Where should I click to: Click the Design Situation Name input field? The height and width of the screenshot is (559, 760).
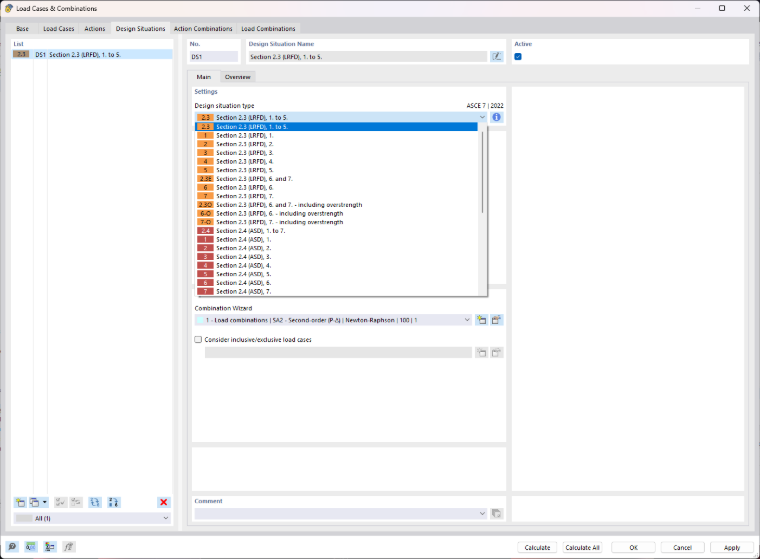point(367,57)
